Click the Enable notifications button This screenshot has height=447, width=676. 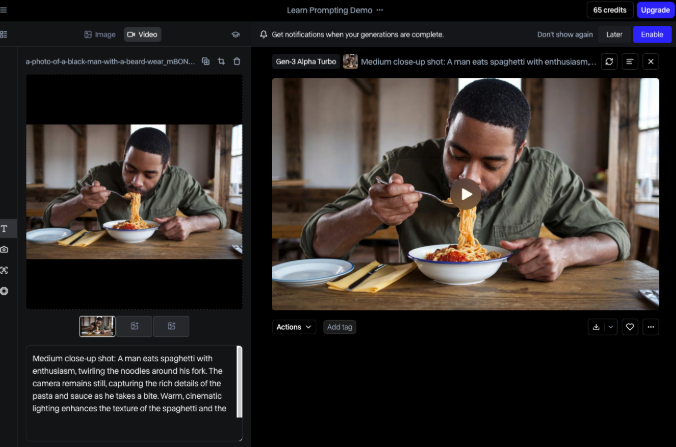tap(651, 34)
